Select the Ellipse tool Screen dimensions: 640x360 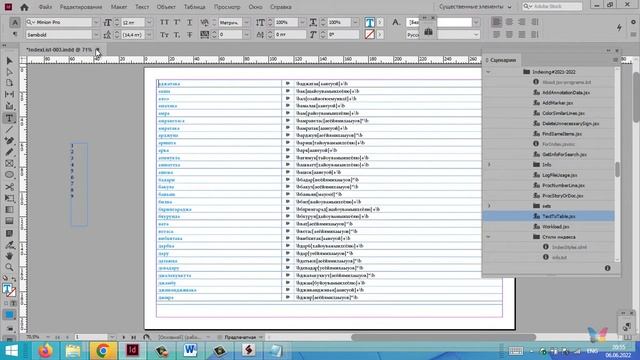click(x=9, y=175)
